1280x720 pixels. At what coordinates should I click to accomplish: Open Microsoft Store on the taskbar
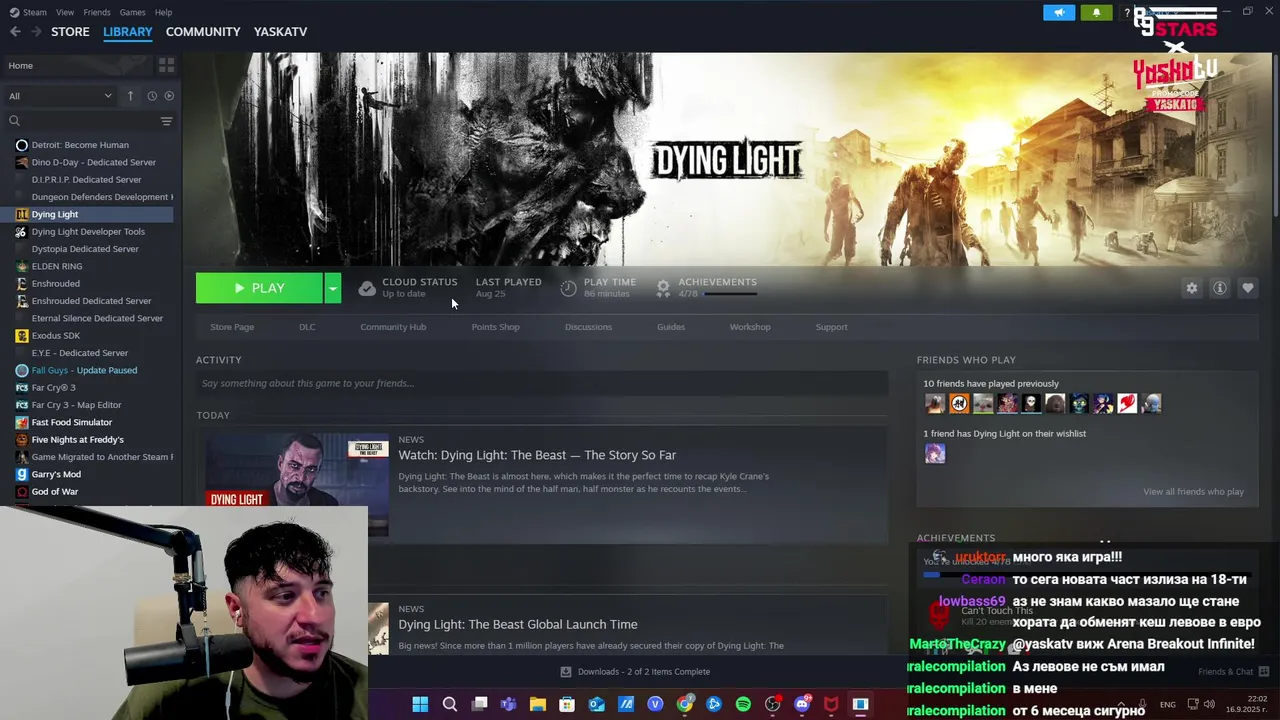pyautogui.click(x=567, y=704)
